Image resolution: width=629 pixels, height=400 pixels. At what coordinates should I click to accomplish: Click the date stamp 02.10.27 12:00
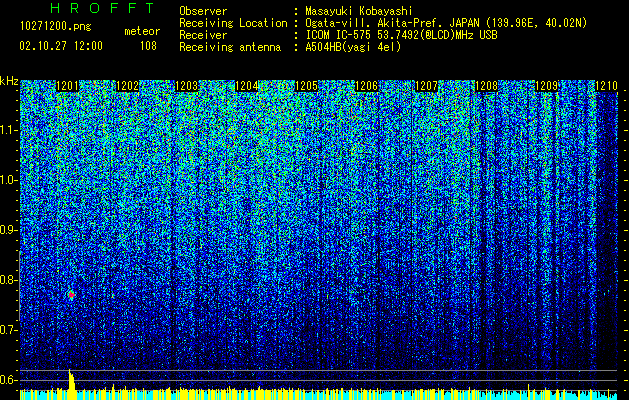coord(61,46)
